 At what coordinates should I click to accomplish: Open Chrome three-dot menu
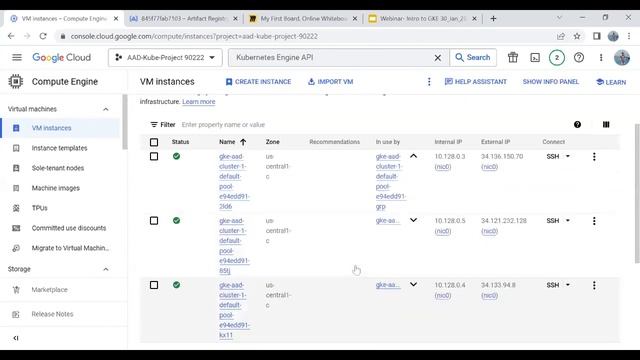point(629,36)
